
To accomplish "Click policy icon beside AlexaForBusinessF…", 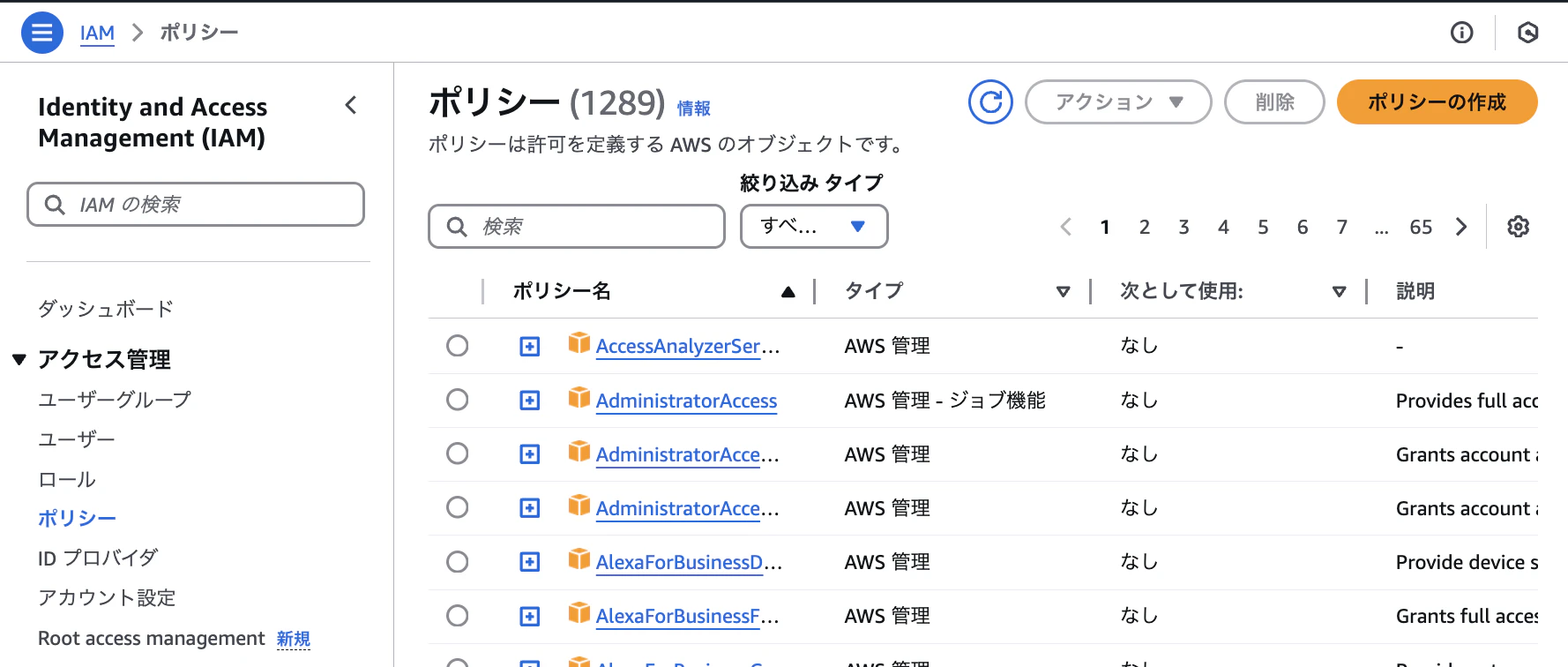I will pos(579,613).
